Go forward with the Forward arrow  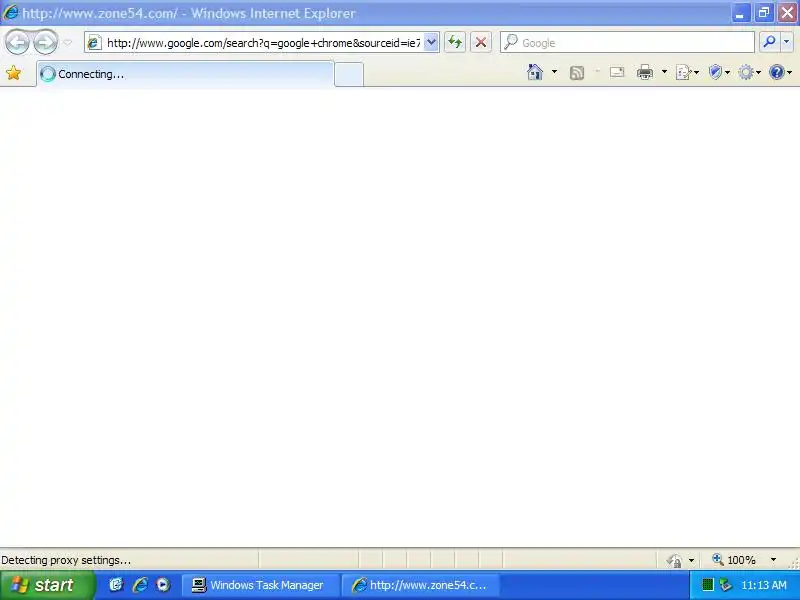point(45,43)
